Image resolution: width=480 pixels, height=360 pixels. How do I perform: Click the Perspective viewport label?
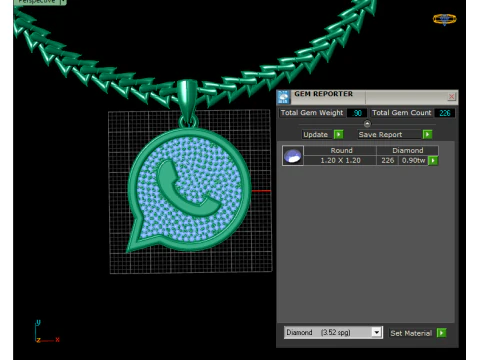point(37,2)
